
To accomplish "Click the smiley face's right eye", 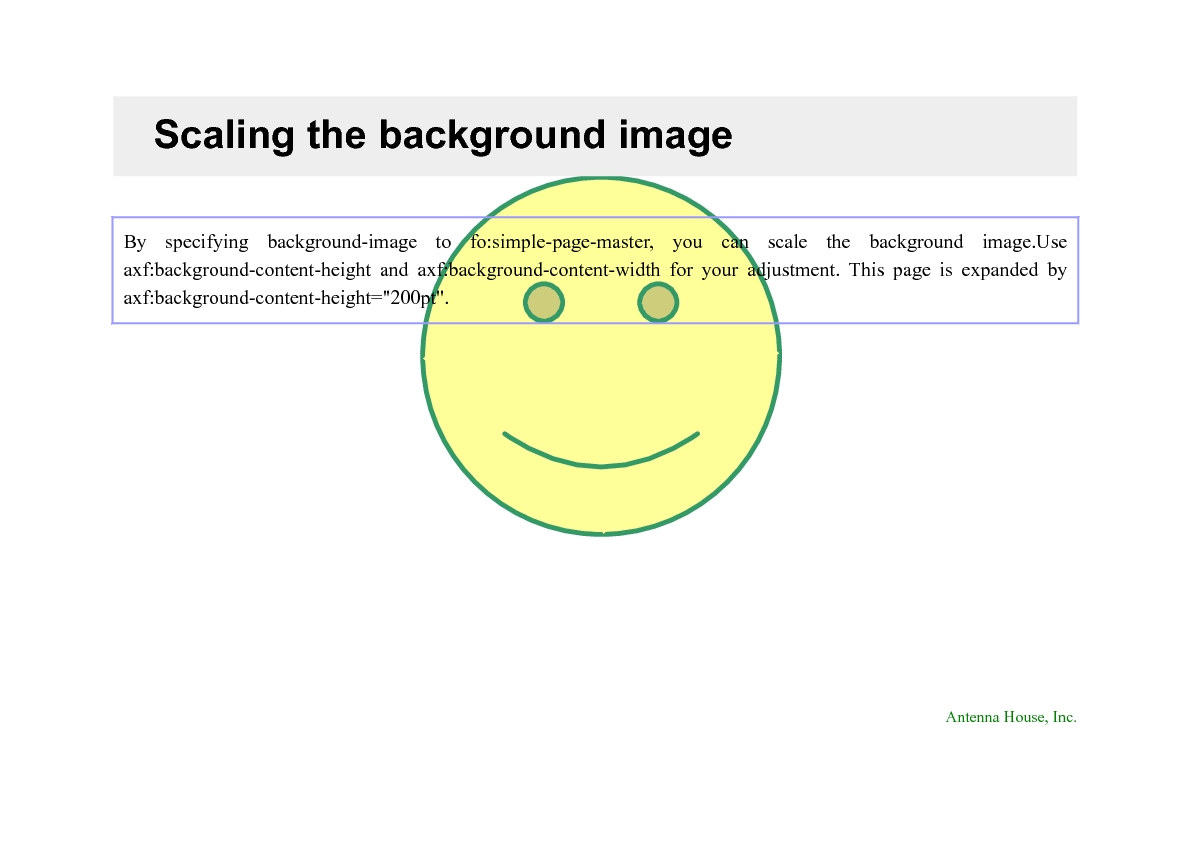I will (x=658, y=302).
